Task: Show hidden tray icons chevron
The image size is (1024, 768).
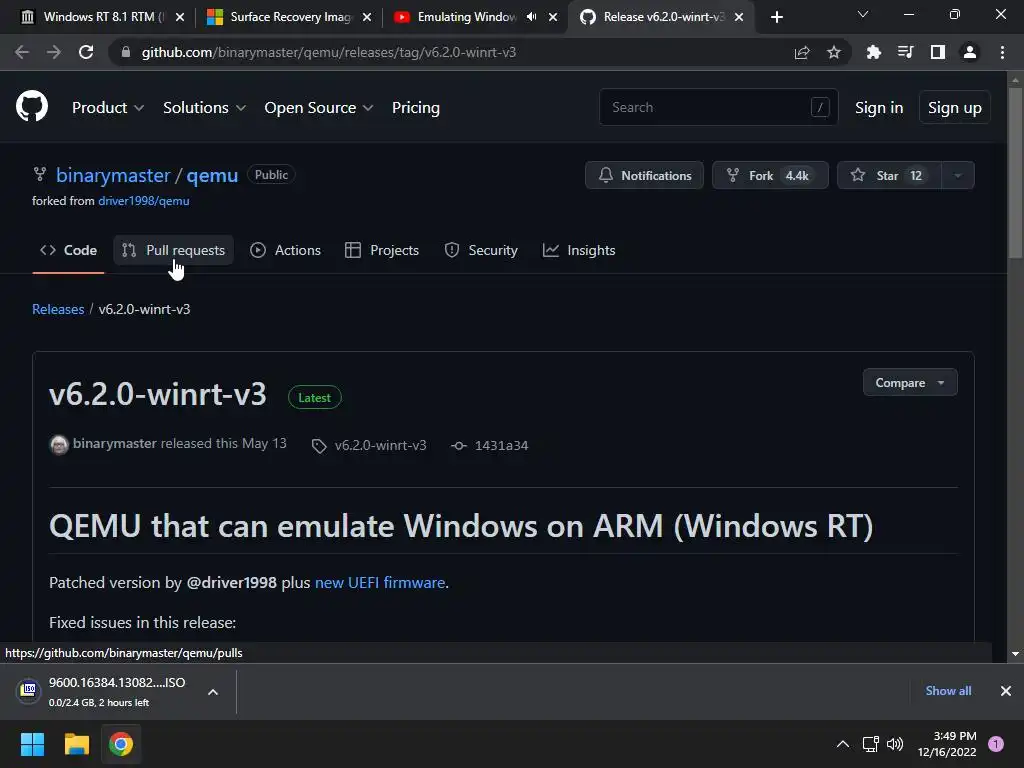Action: click(x=842, y=744)
